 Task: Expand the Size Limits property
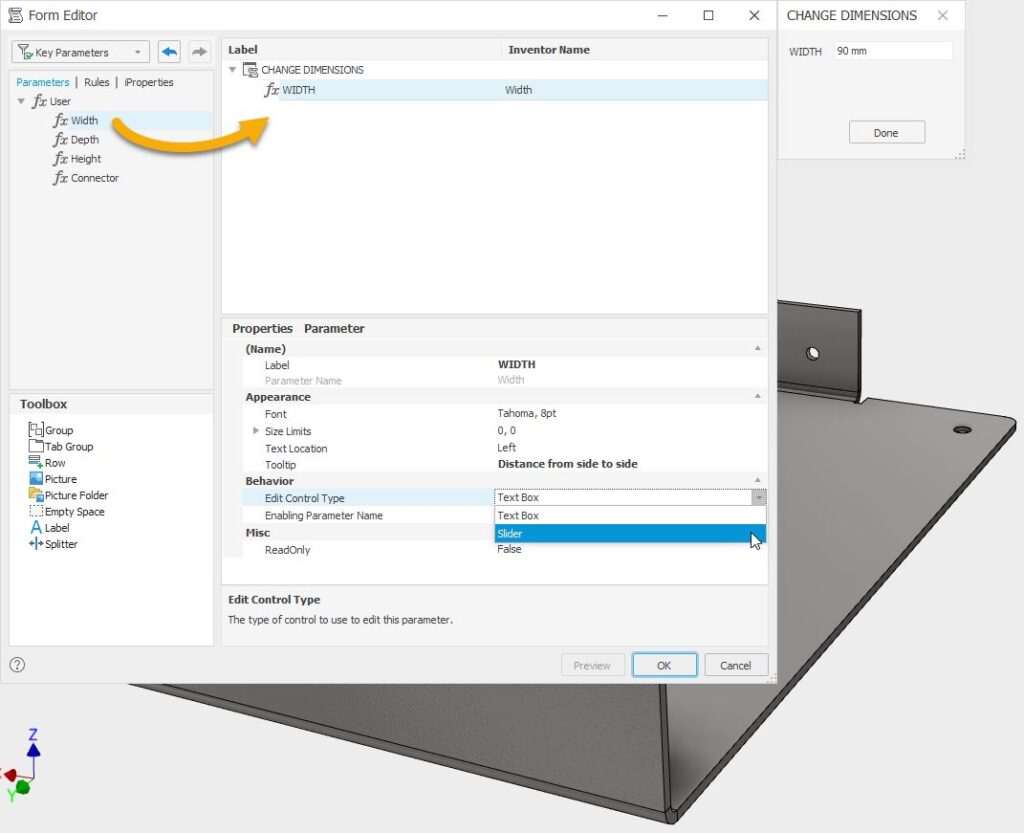click(x=258, y=430)
